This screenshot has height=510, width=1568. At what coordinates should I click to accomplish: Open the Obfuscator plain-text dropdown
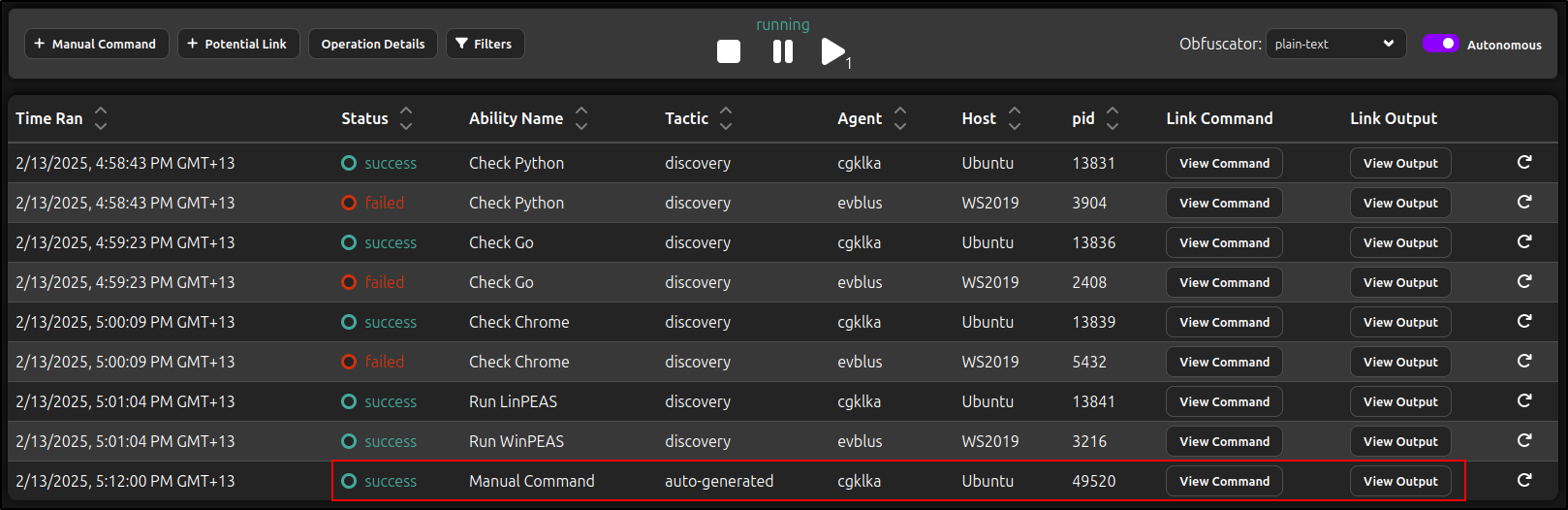click(x=1335, y=44)
